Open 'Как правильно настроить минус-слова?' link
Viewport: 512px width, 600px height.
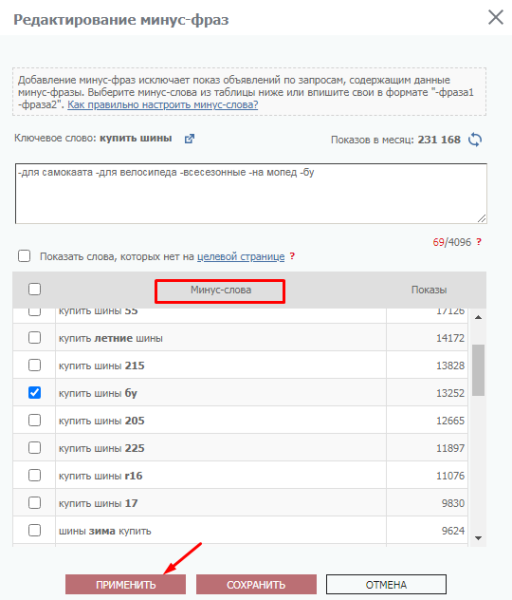(x=163, y=104)
